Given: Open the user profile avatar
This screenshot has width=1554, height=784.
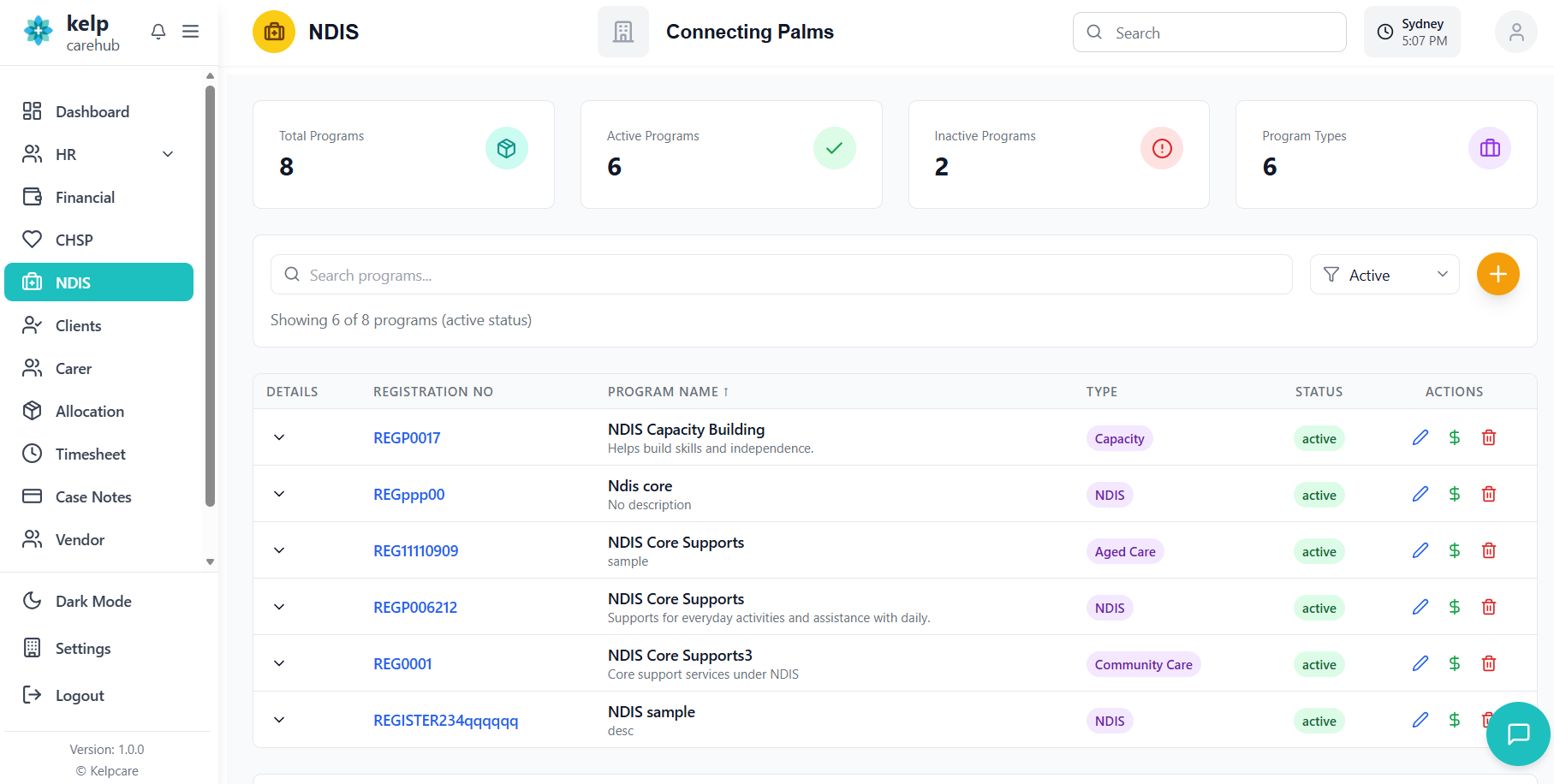Looking at the screenshot, I should (1515, 32).
